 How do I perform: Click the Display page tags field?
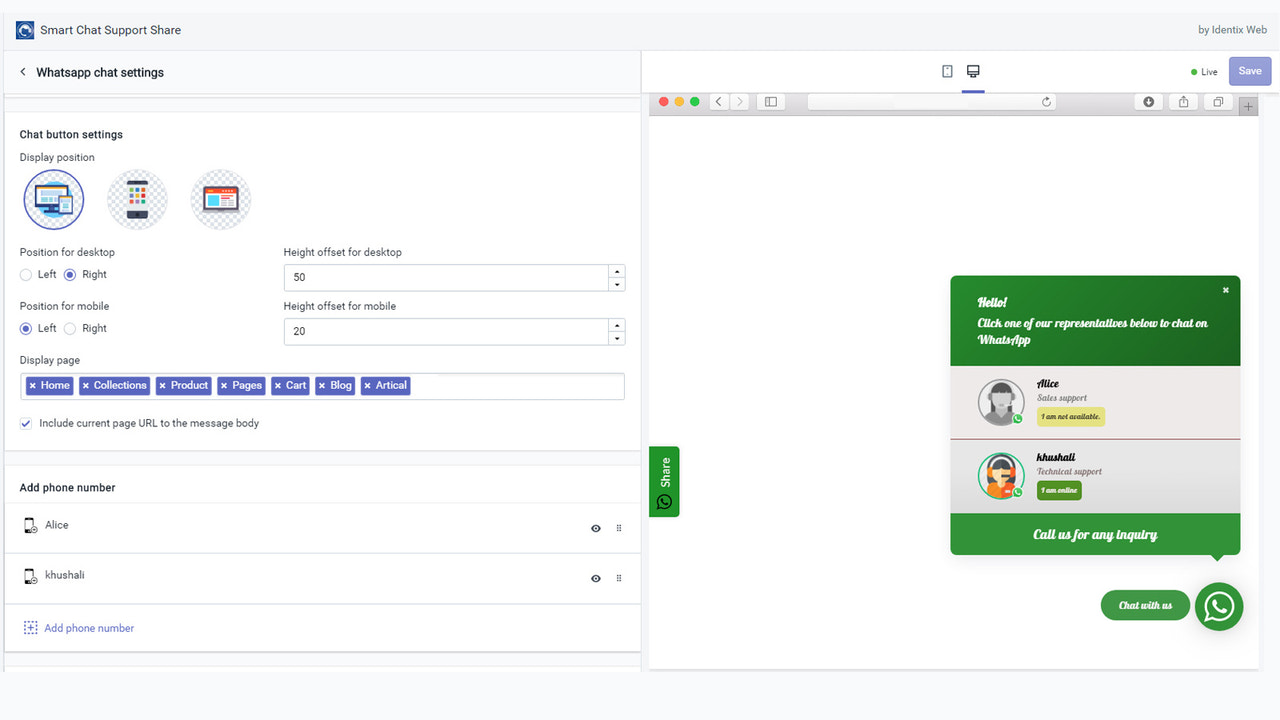point(500,385)
